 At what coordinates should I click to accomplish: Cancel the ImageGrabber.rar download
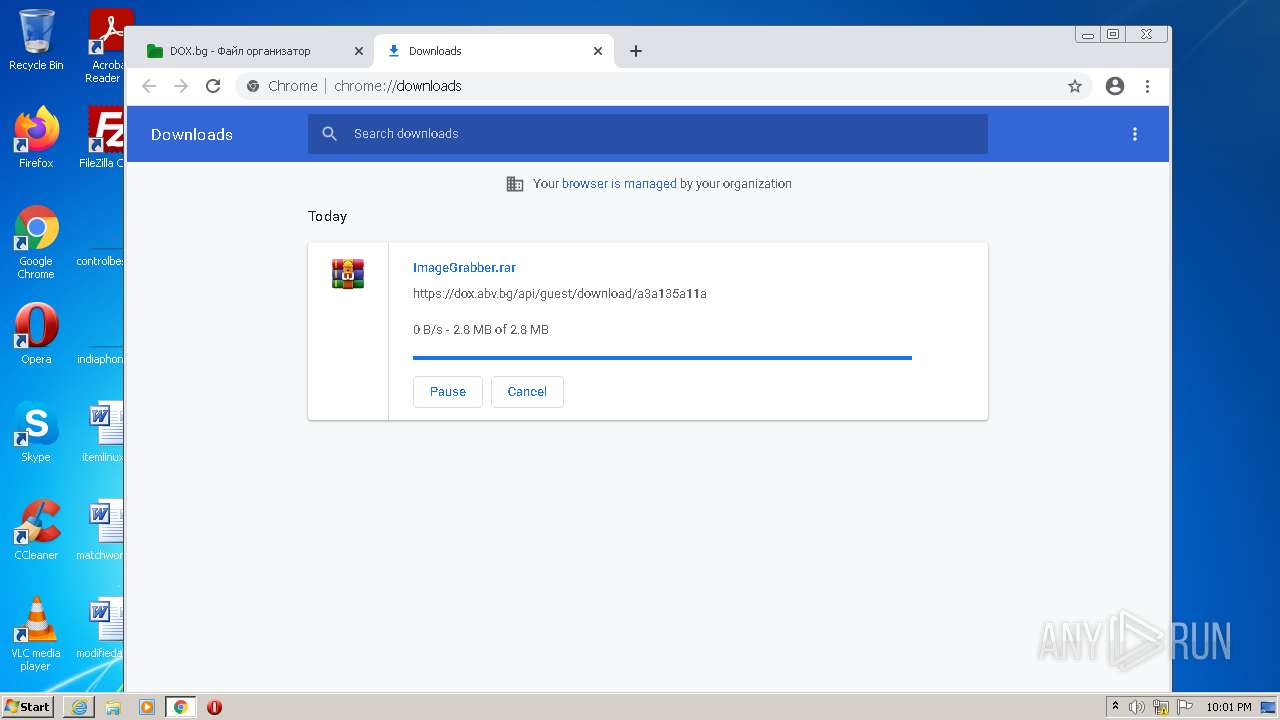tap(527, 392)
